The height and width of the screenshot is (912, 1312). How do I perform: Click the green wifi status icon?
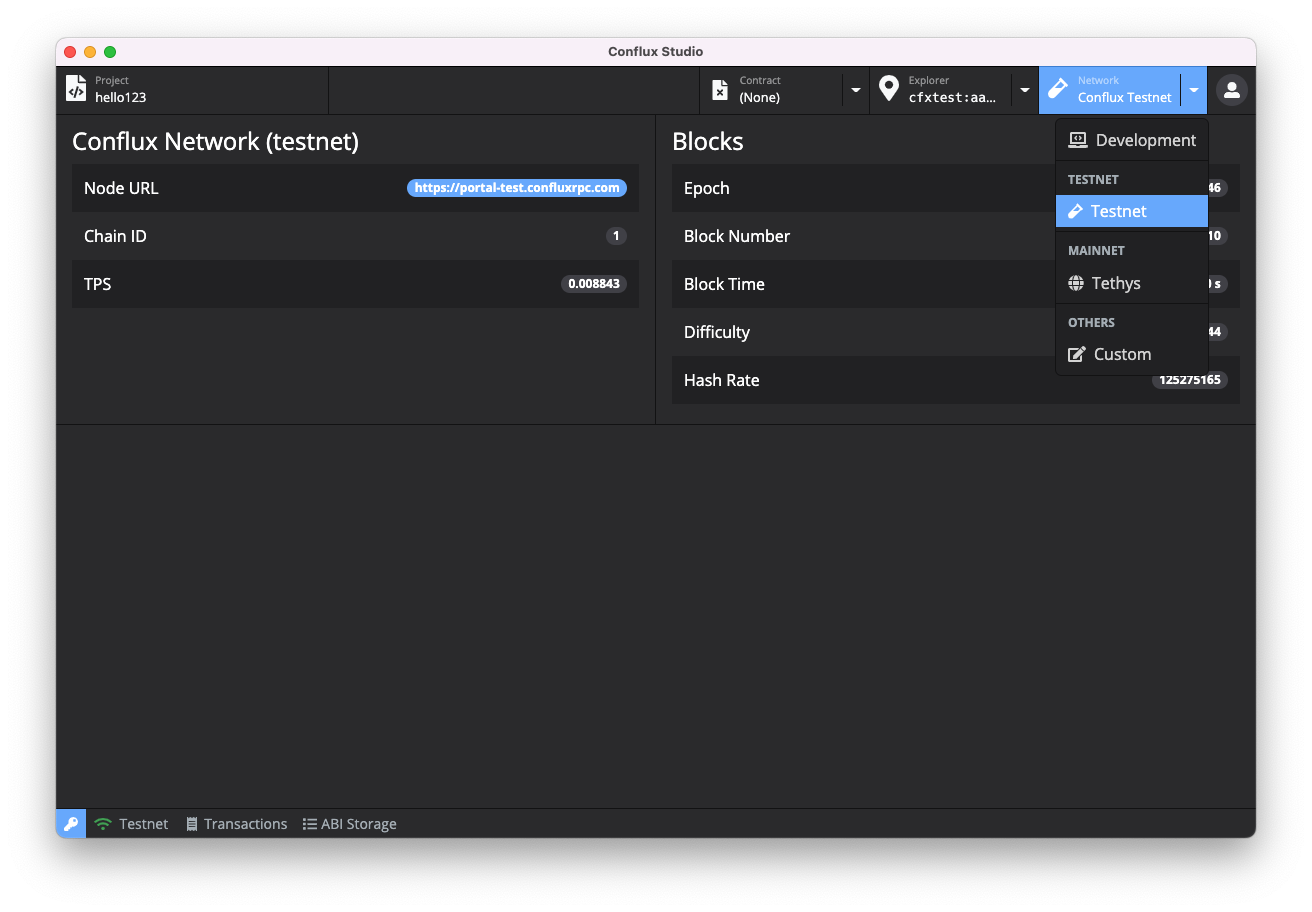tap(103, 824)
